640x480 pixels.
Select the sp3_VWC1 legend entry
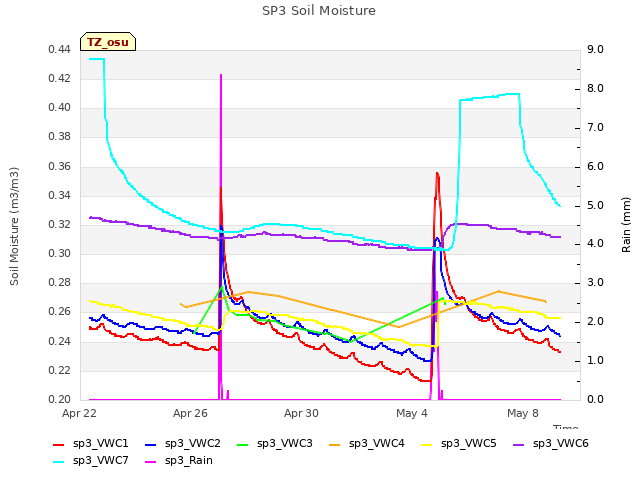tap(91, 444)
